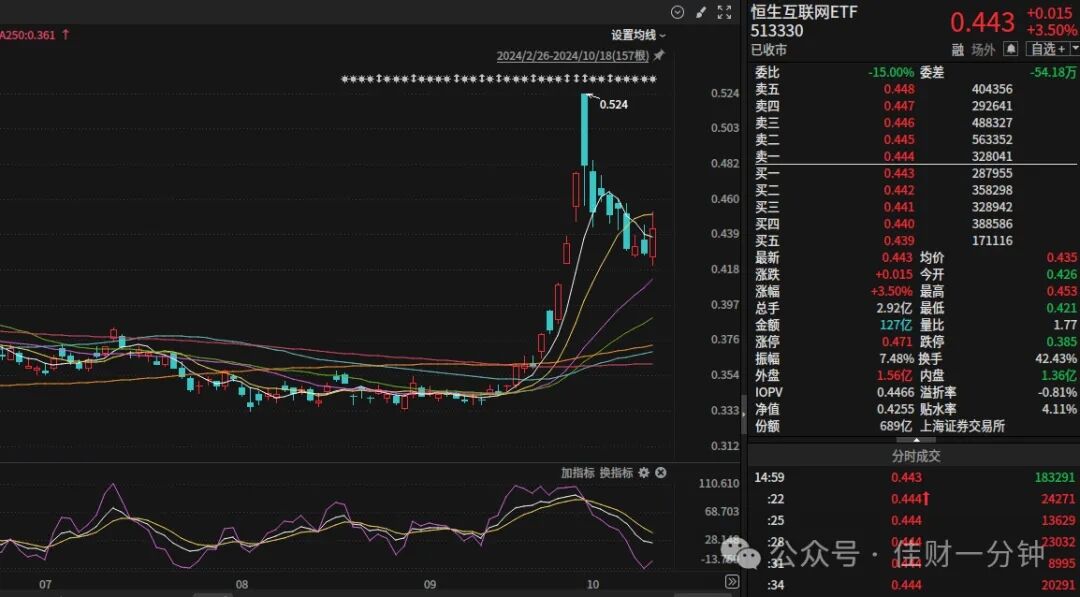Click the :22 trade row volume 24271
Screen dimensions: 1080x597
tap(1059, 499)
